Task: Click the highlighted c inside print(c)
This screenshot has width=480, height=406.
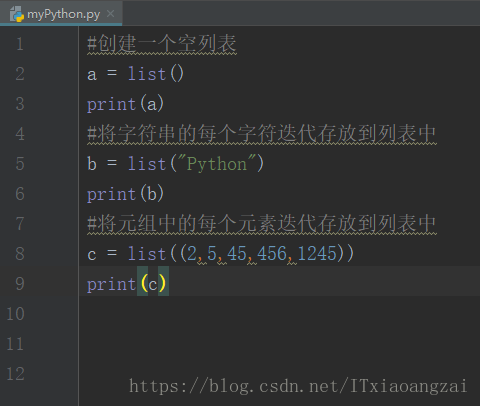Action: point(153,285)
